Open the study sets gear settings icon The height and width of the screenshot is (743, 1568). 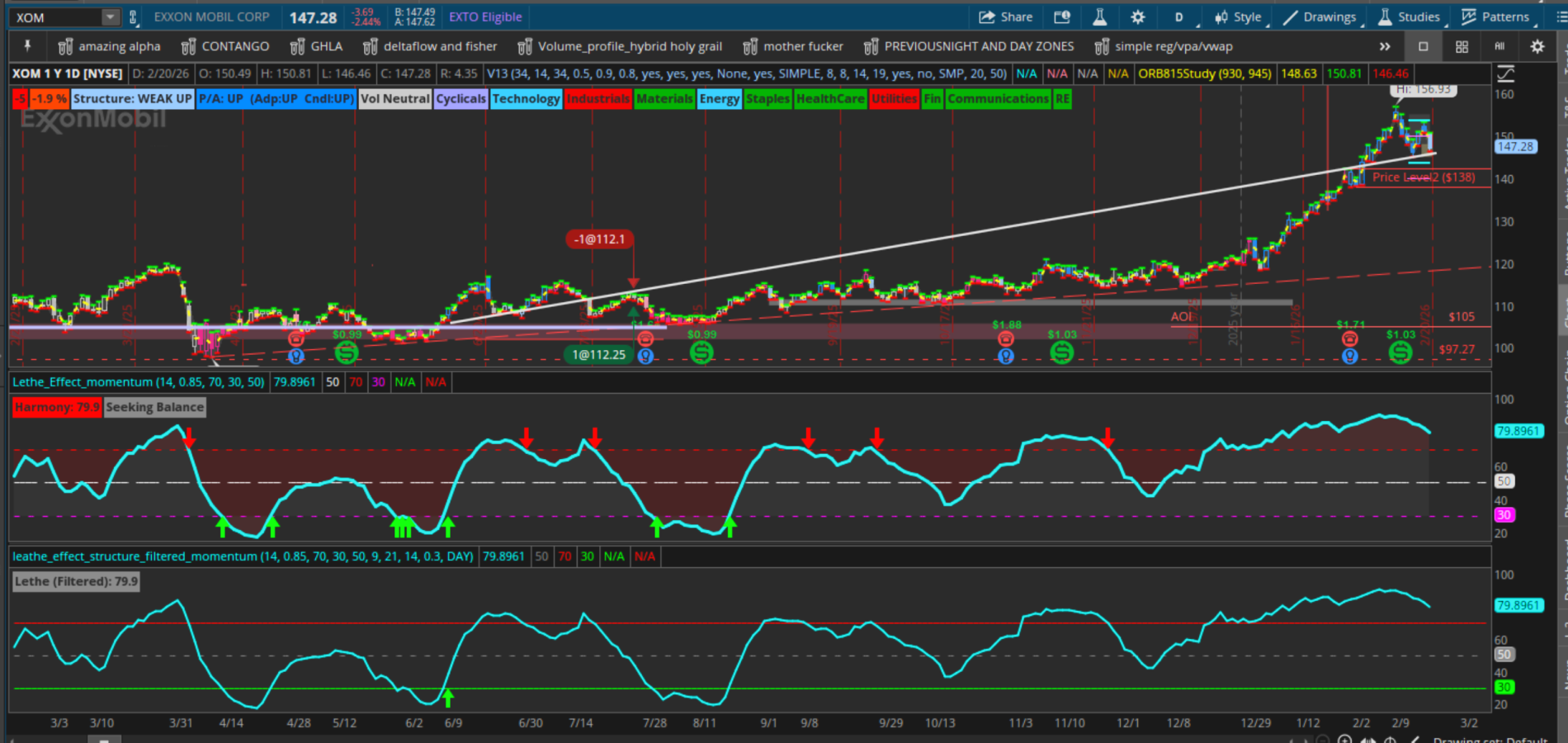click(x=1537, y=46)
